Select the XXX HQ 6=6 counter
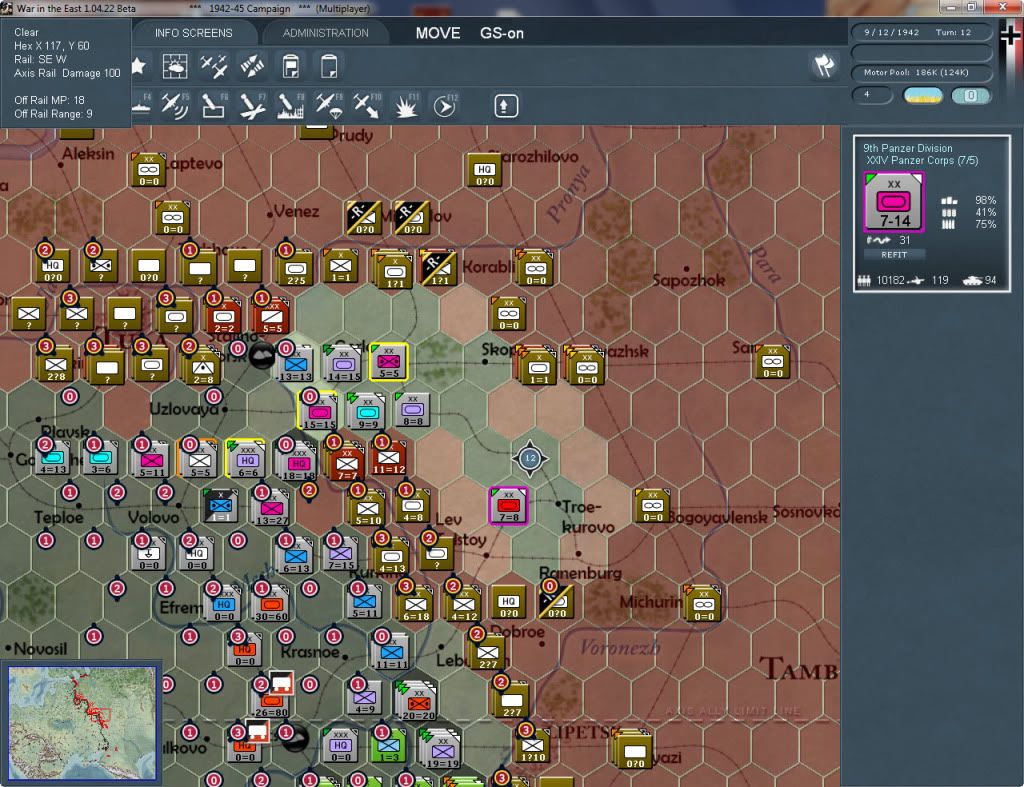 pos(246,458)
